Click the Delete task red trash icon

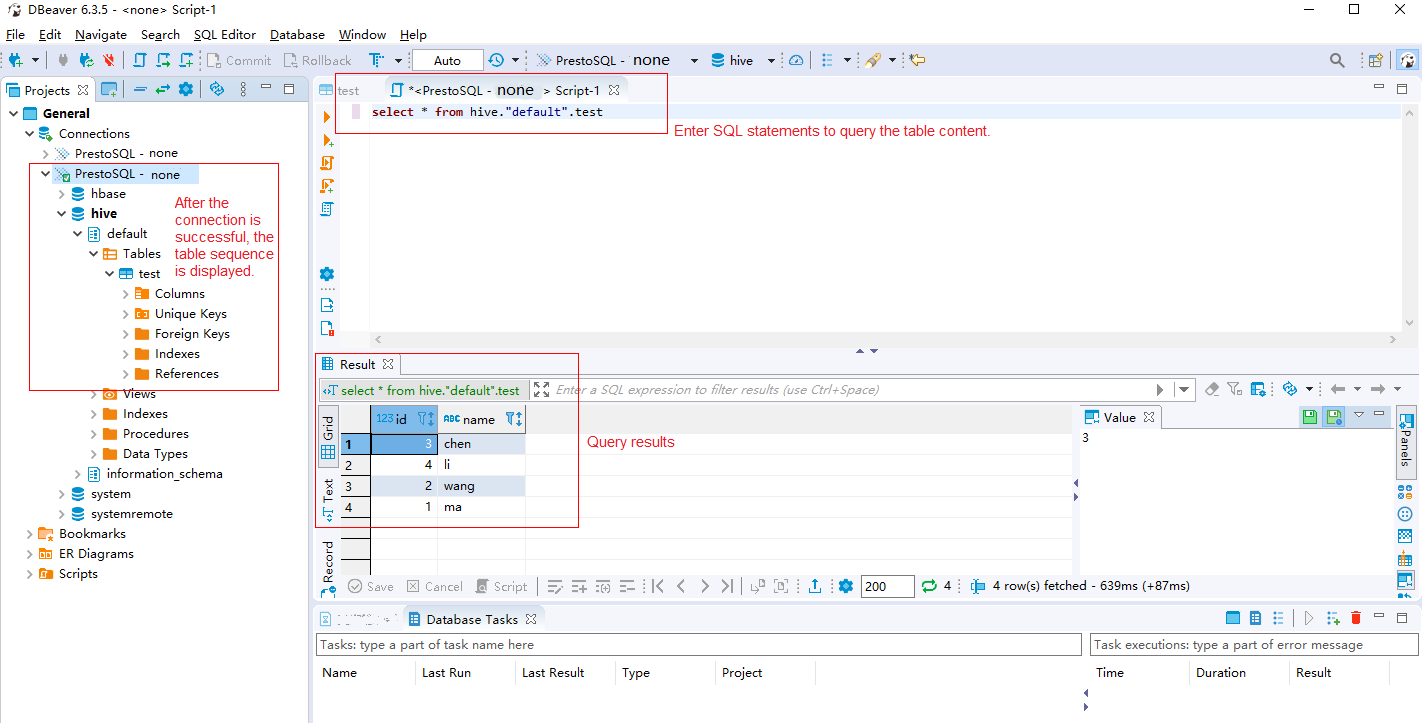1356,618
